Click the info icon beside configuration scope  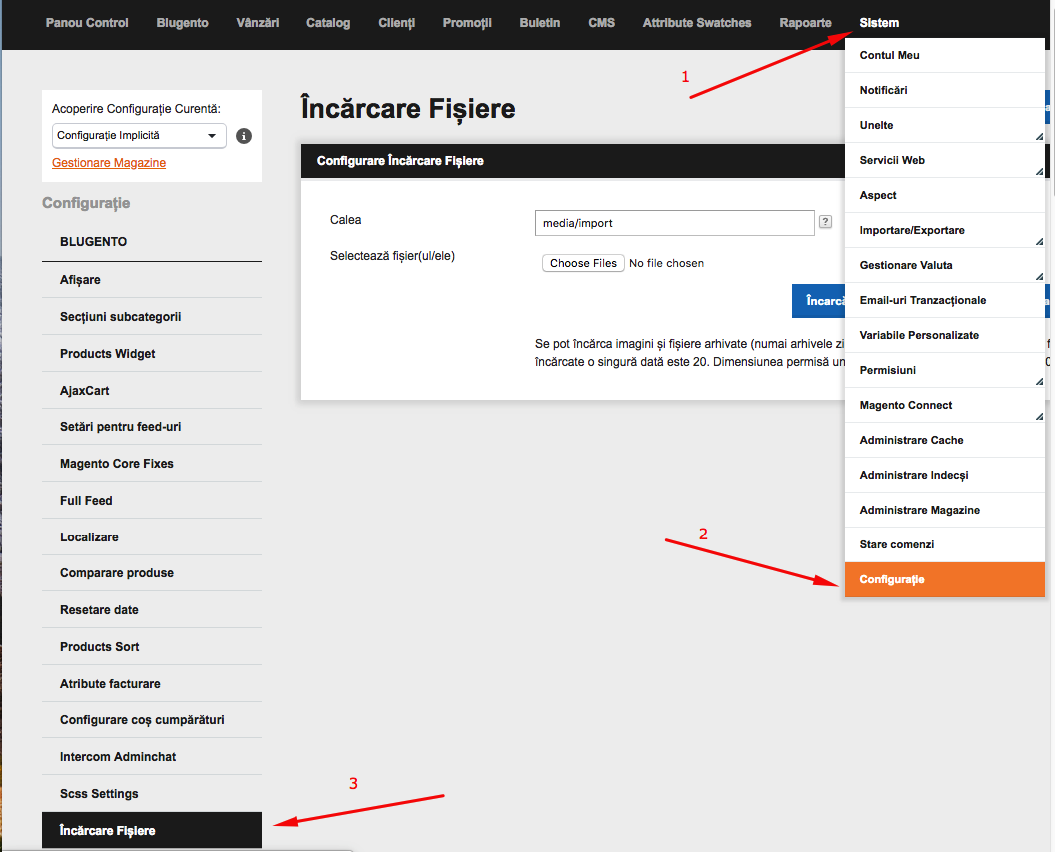click(x=244, y=136)
